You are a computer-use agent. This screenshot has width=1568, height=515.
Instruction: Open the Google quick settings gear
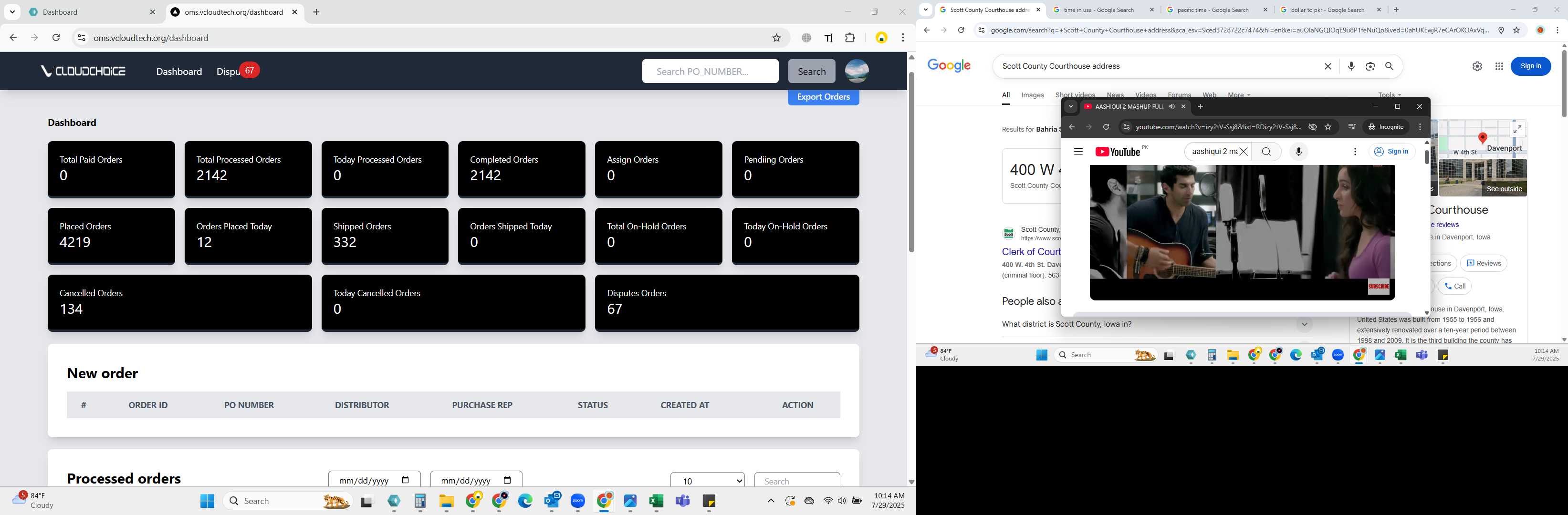click(1477, 66)
